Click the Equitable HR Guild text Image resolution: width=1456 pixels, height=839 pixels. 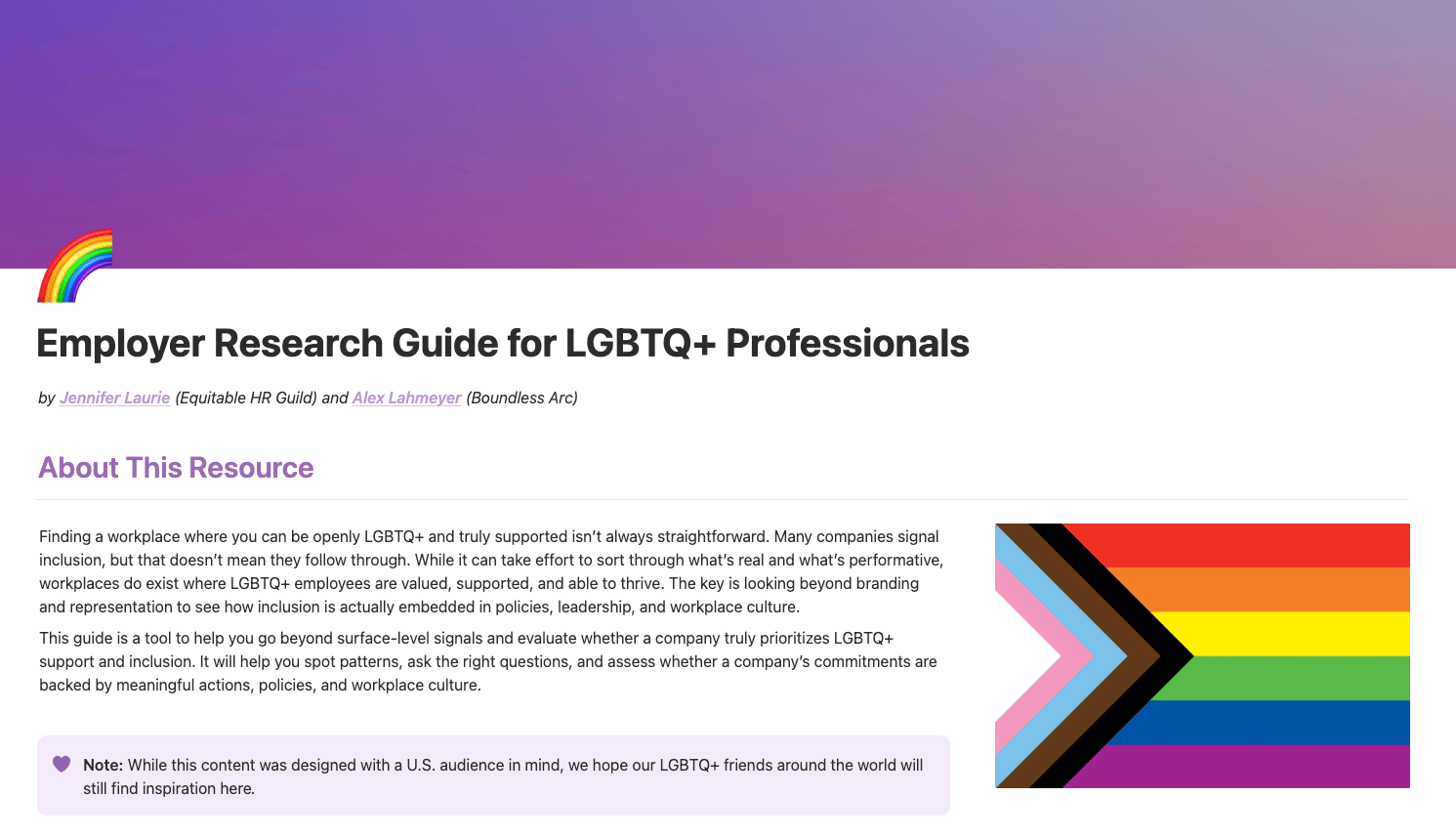click(x=247, y=398)
